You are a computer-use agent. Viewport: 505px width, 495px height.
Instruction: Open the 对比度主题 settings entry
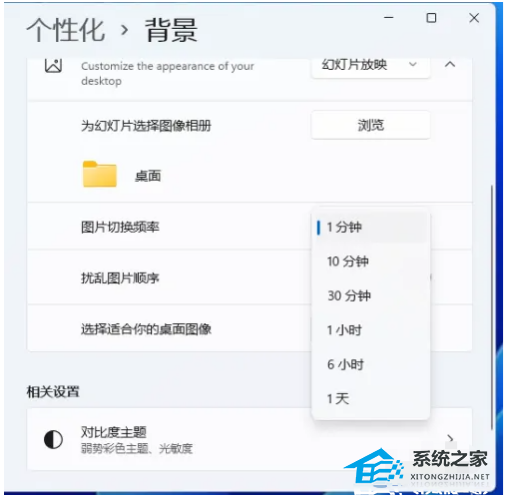tap(249, 439)
